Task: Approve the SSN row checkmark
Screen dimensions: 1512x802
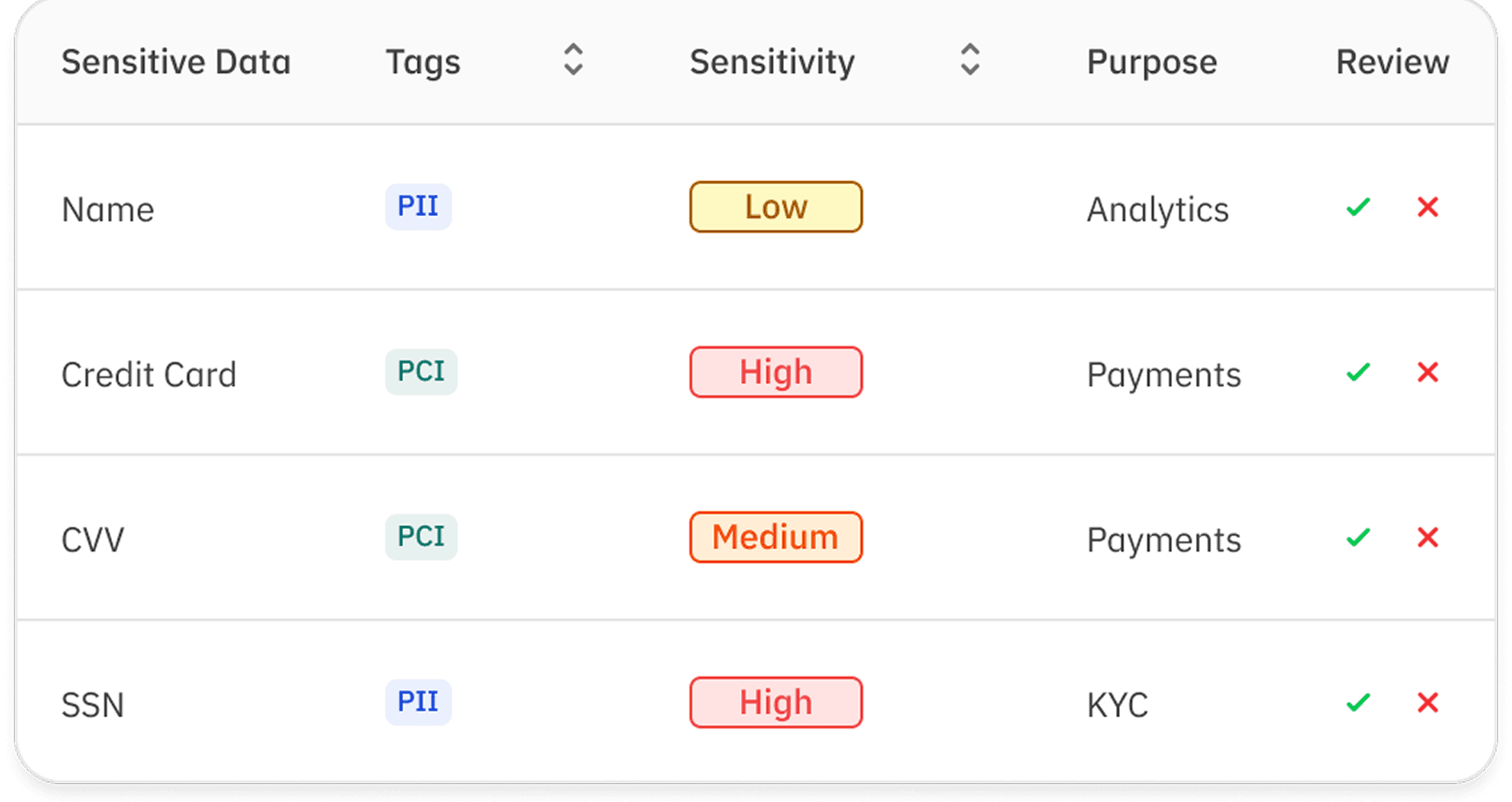Action: click(x=1358, y=703)
